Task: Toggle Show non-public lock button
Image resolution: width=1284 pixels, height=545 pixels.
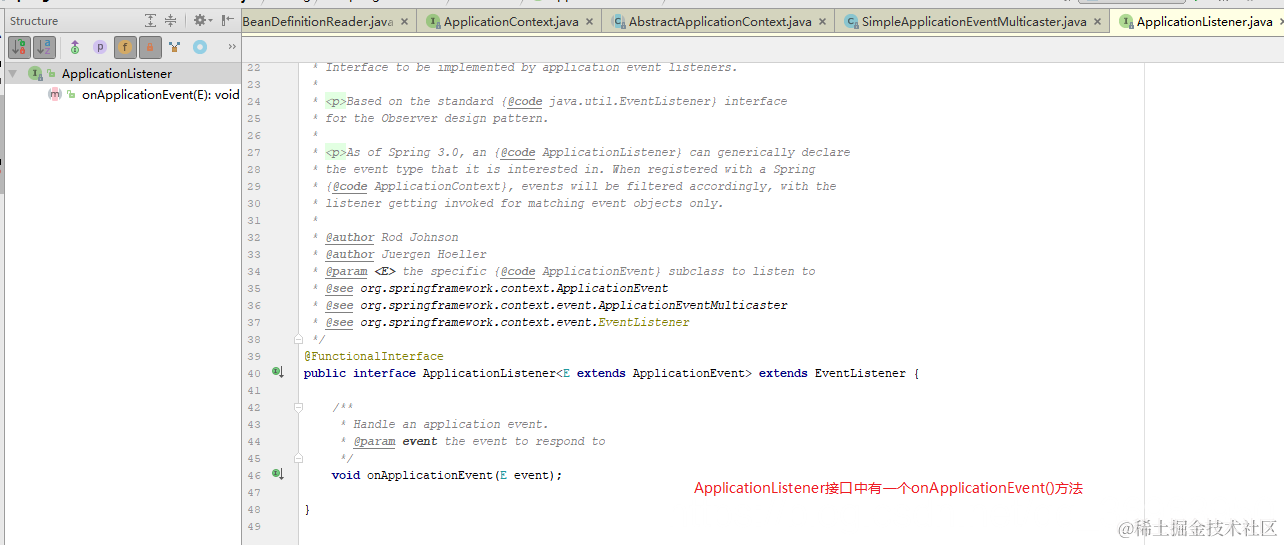Action: (150, 47)
